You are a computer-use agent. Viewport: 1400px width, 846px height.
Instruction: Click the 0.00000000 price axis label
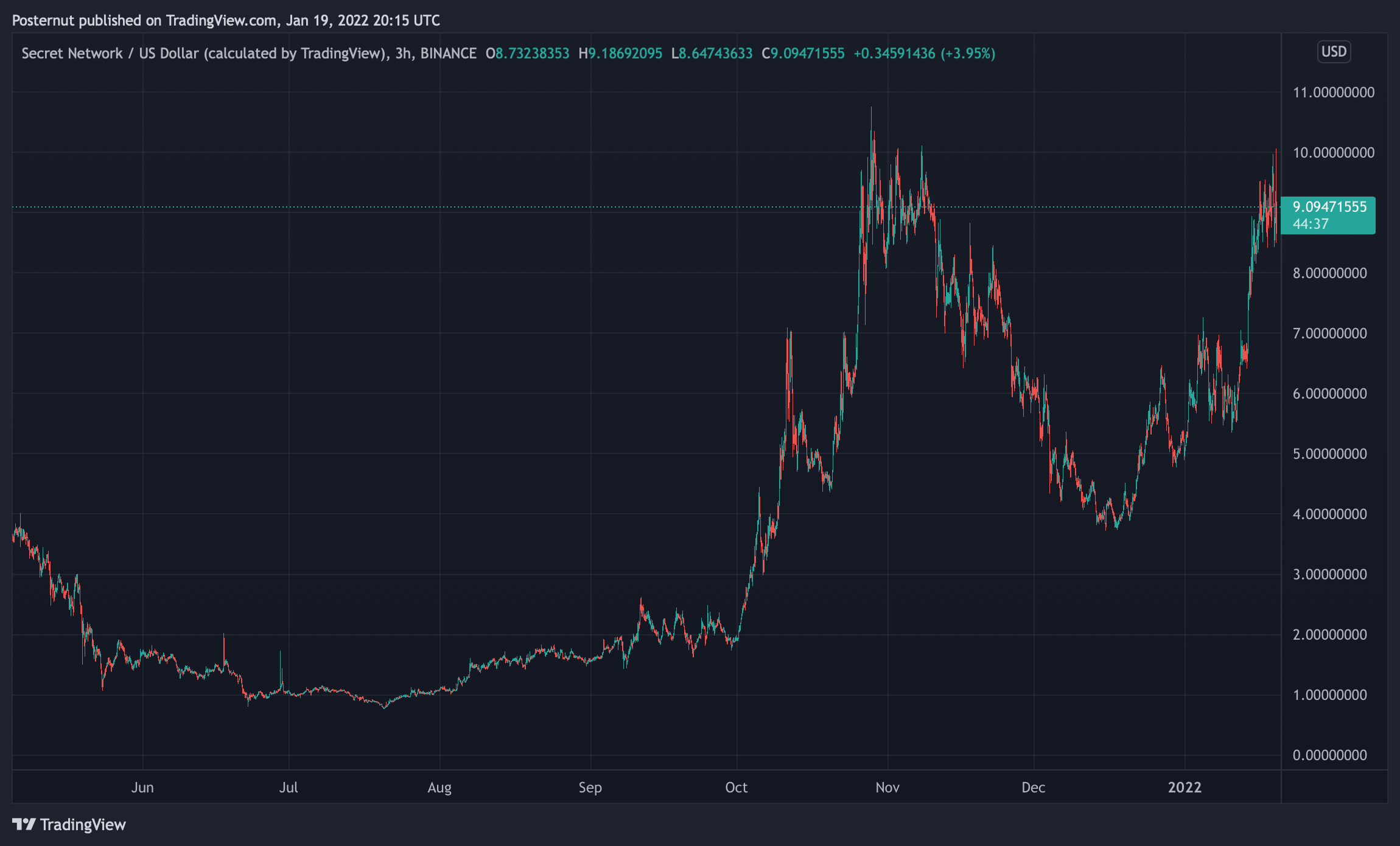[x=1329, y=755]
